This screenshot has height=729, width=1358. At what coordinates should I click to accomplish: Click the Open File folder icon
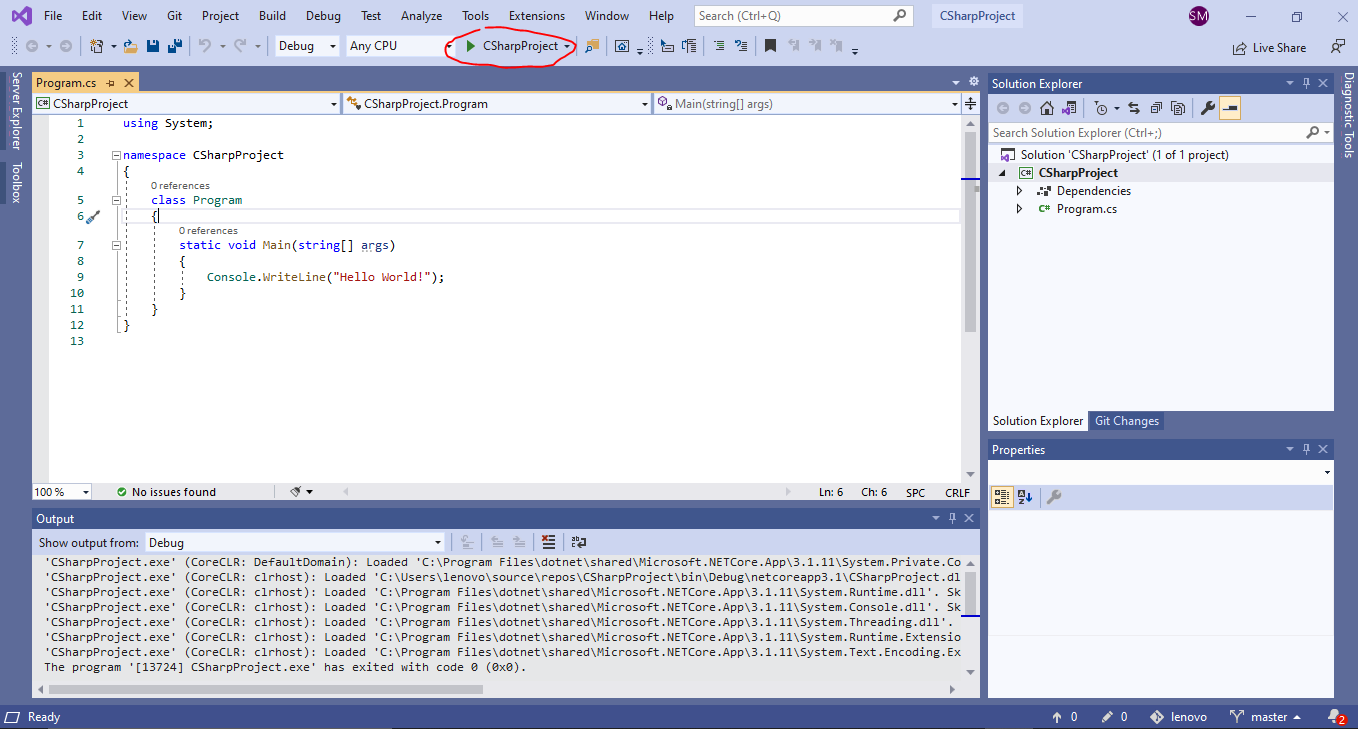[x=130, y=46]
